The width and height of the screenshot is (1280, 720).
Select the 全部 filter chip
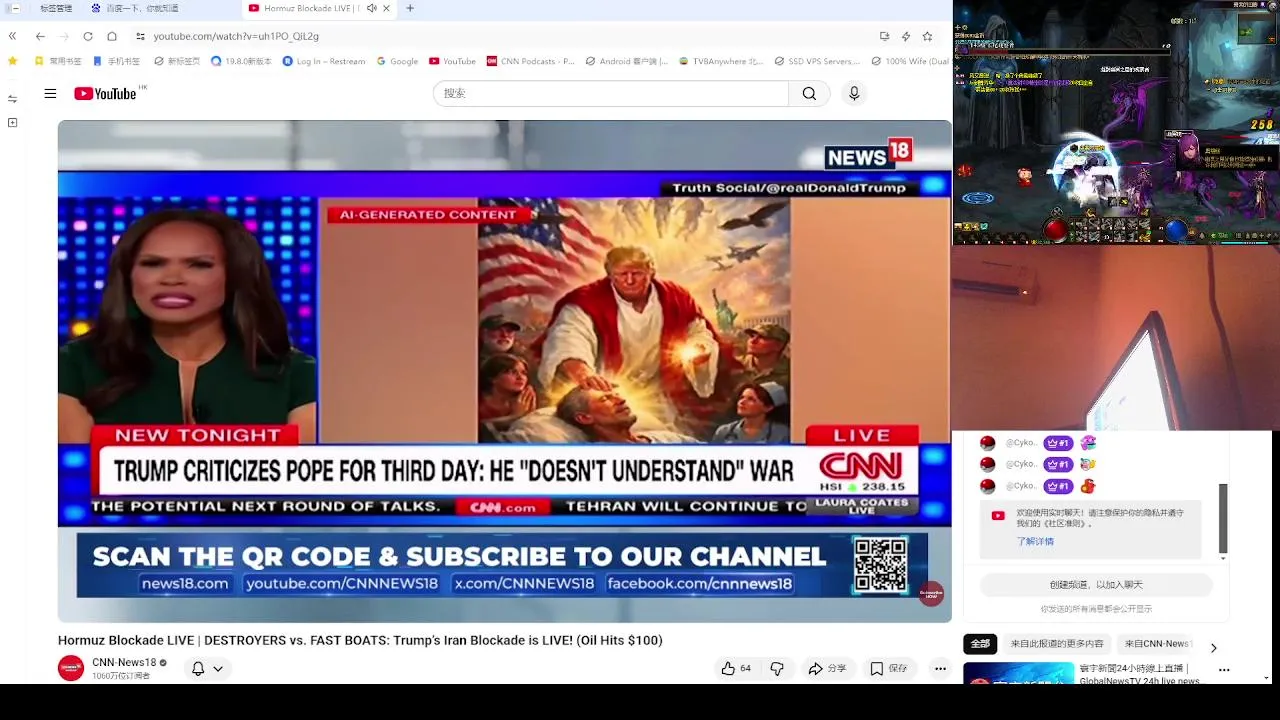click(980, 644)
